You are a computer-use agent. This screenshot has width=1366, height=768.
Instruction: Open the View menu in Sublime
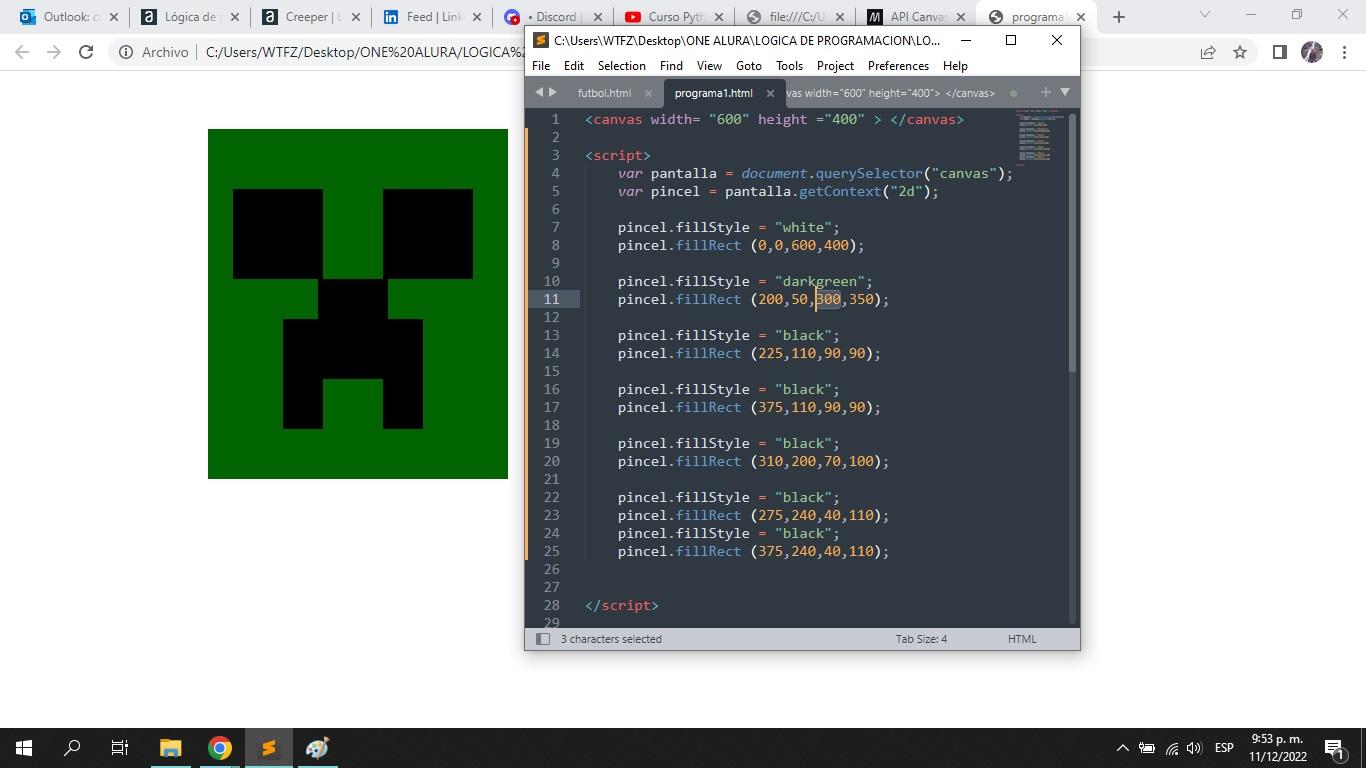[709, 65]
